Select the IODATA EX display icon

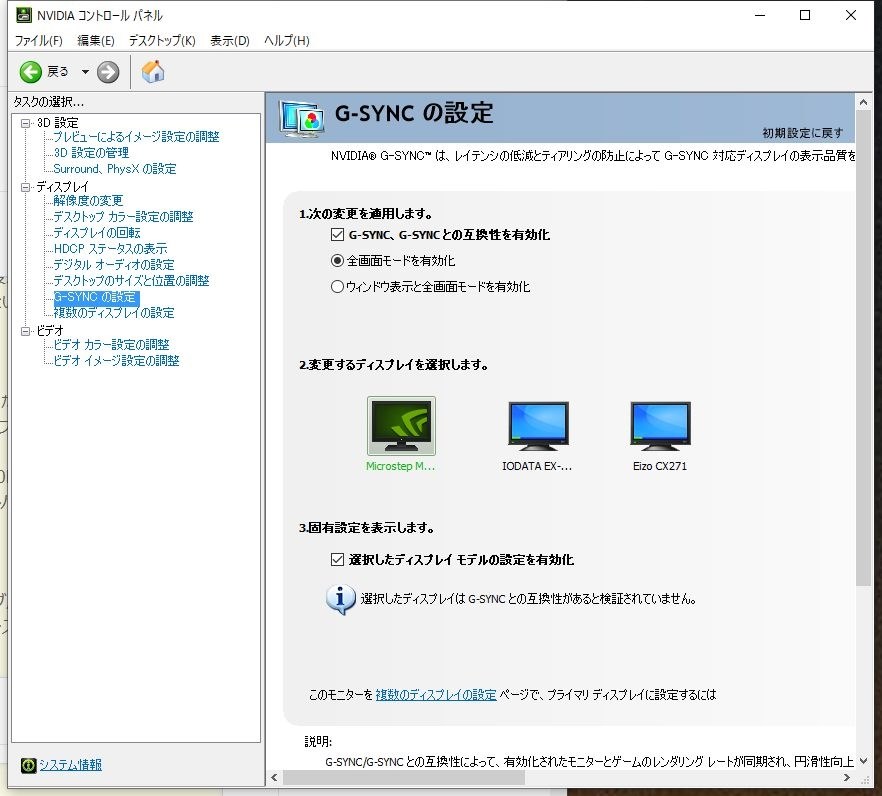pyautogui.click(x=538, y=426)
